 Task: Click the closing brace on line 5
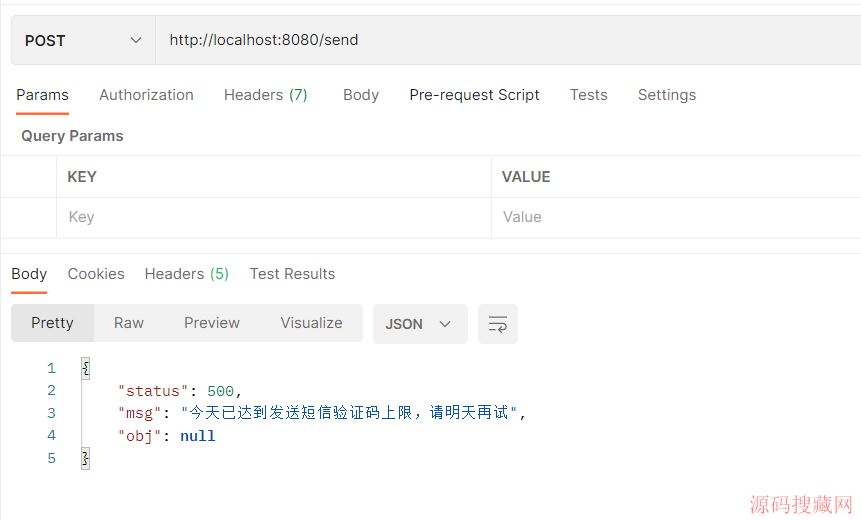point(86,458)
